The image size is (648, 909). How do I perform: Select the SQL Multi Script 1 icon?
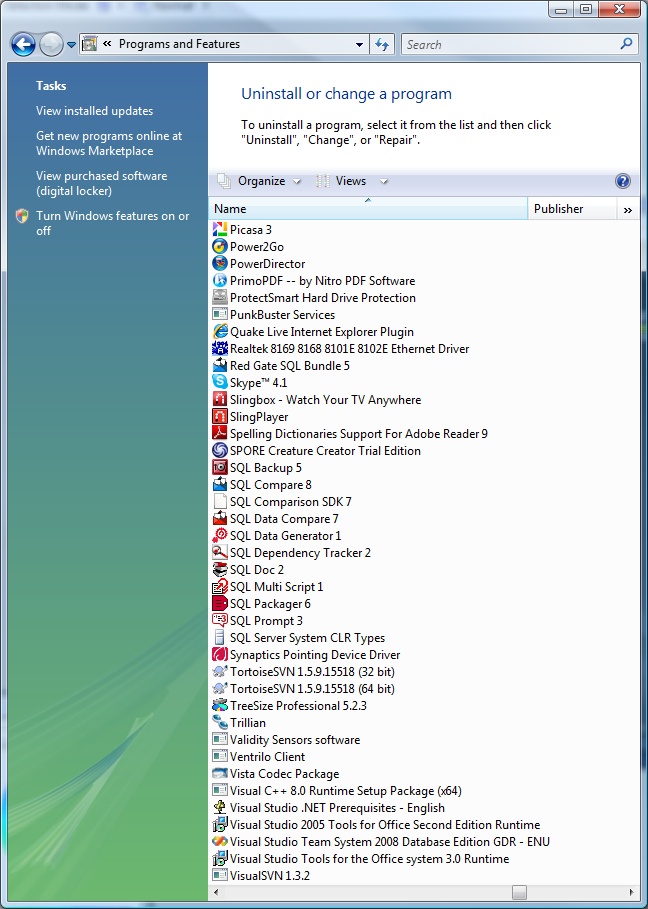220,587
